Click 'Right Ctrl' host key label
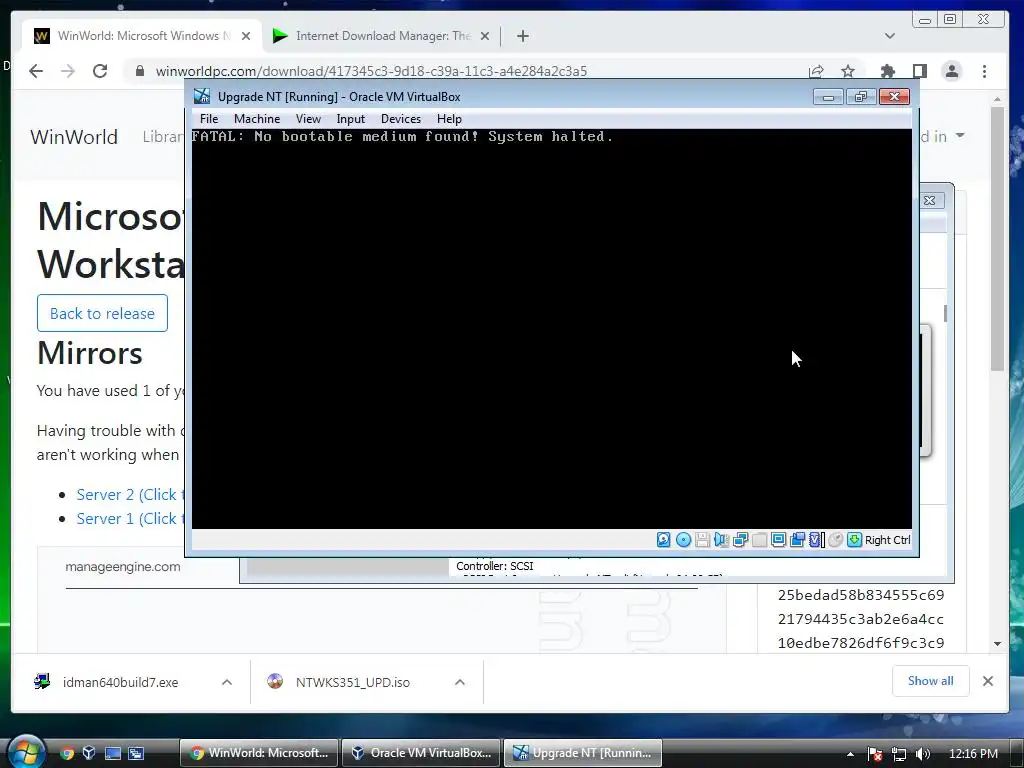Viewport: 1024px width, 768px height. click(888, 540)
